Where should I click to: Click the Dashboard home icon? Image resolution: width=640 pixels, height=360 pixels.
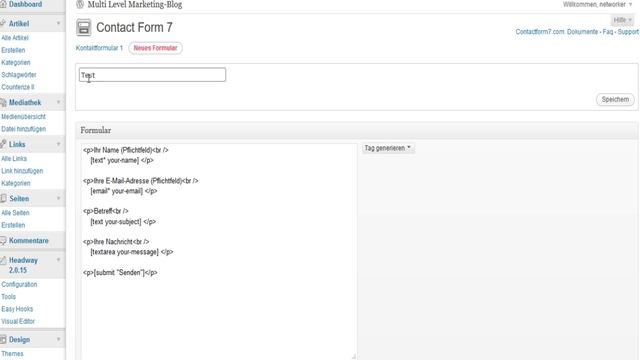click(3, 4)
